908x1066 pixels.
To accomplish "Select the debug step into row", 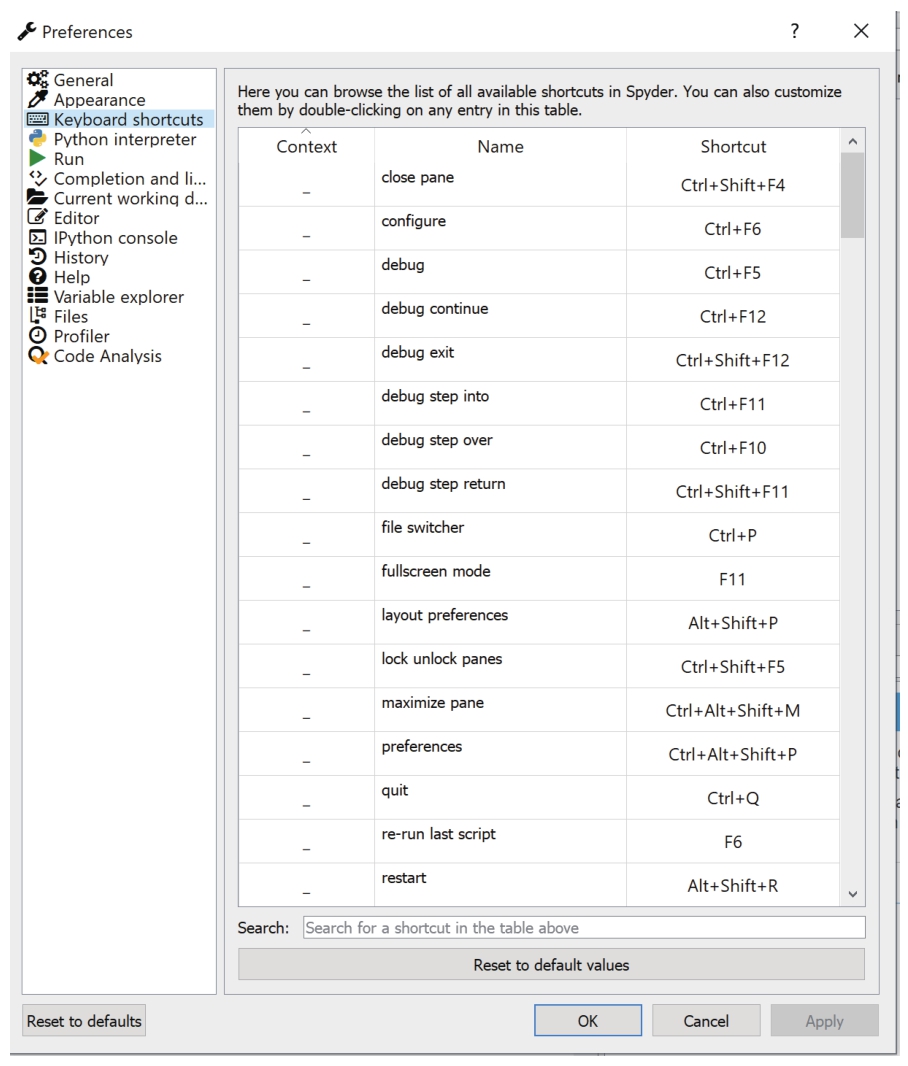I will point(539,404).
